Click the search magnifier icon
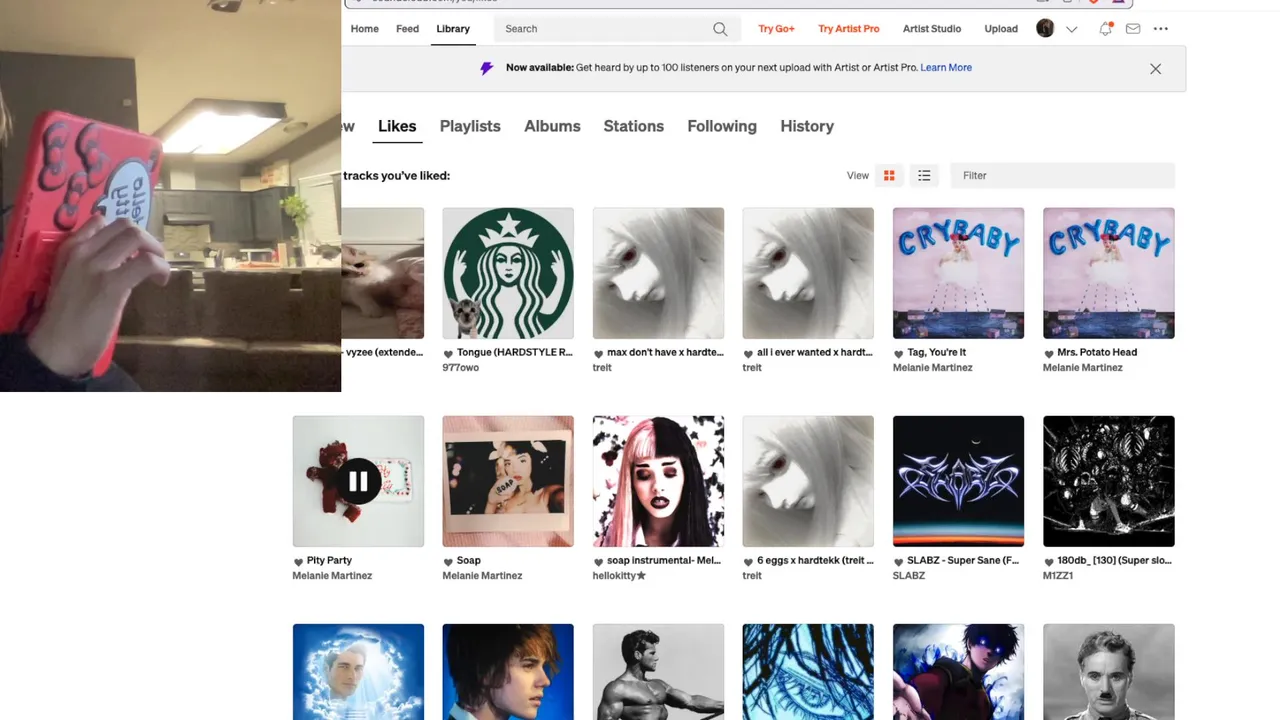This screenshot has height=720, width=1280. (x=720, y=29)
